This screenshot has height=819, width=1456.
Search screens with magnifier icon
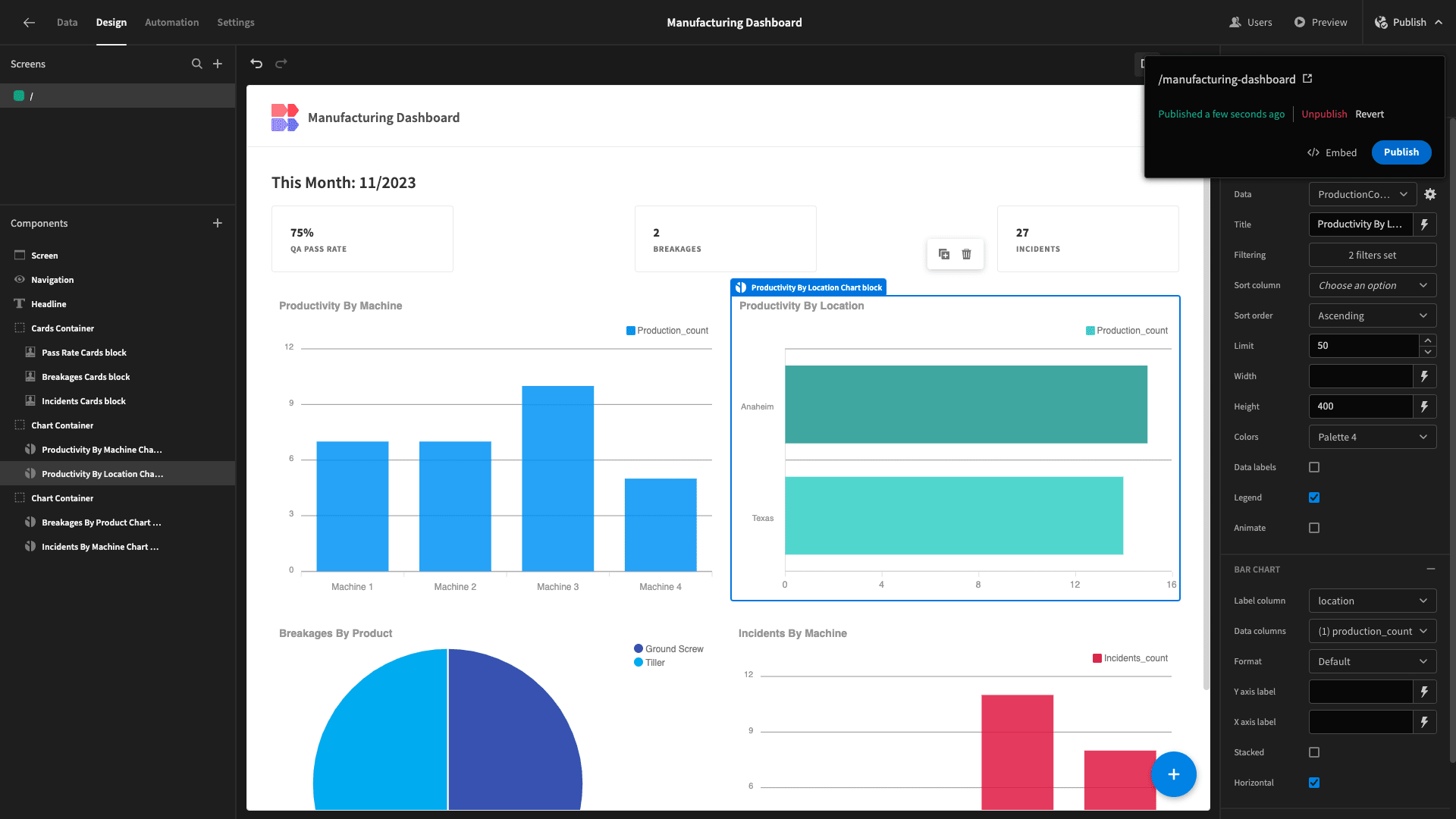click(x=197, y=64)
